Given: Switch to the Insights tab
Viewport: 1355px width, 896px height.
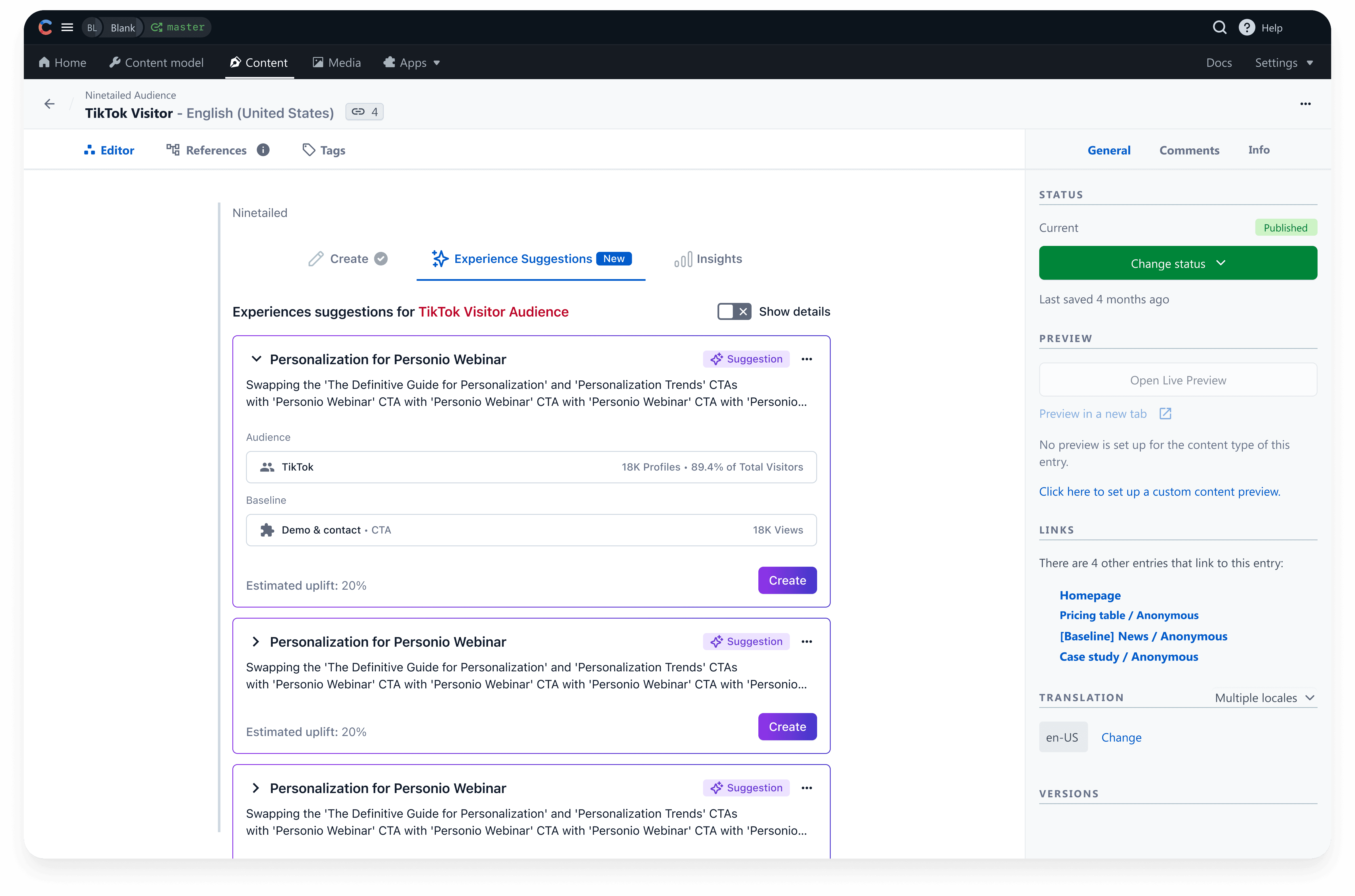Looking at the screenshot, I should tap(708, 259).
